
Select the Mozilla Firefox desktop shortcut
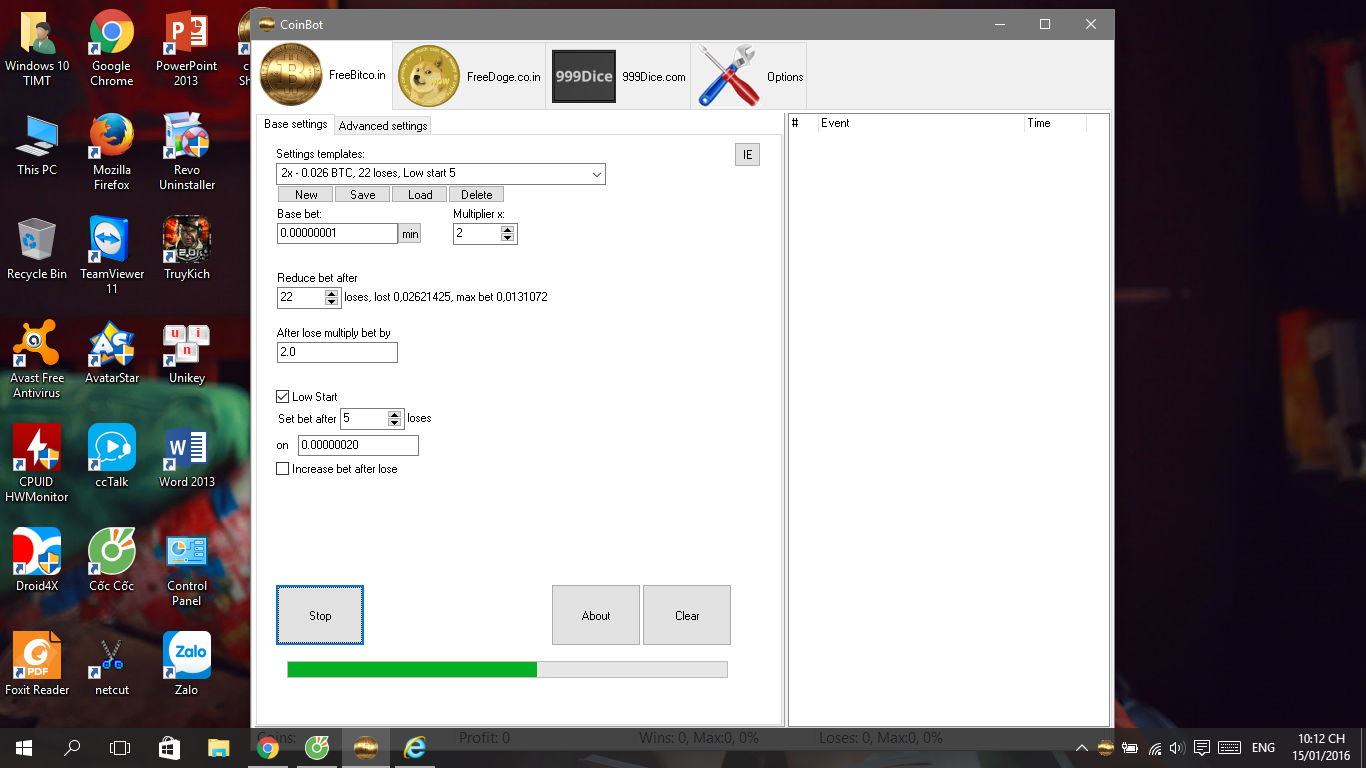coord(112,152)
